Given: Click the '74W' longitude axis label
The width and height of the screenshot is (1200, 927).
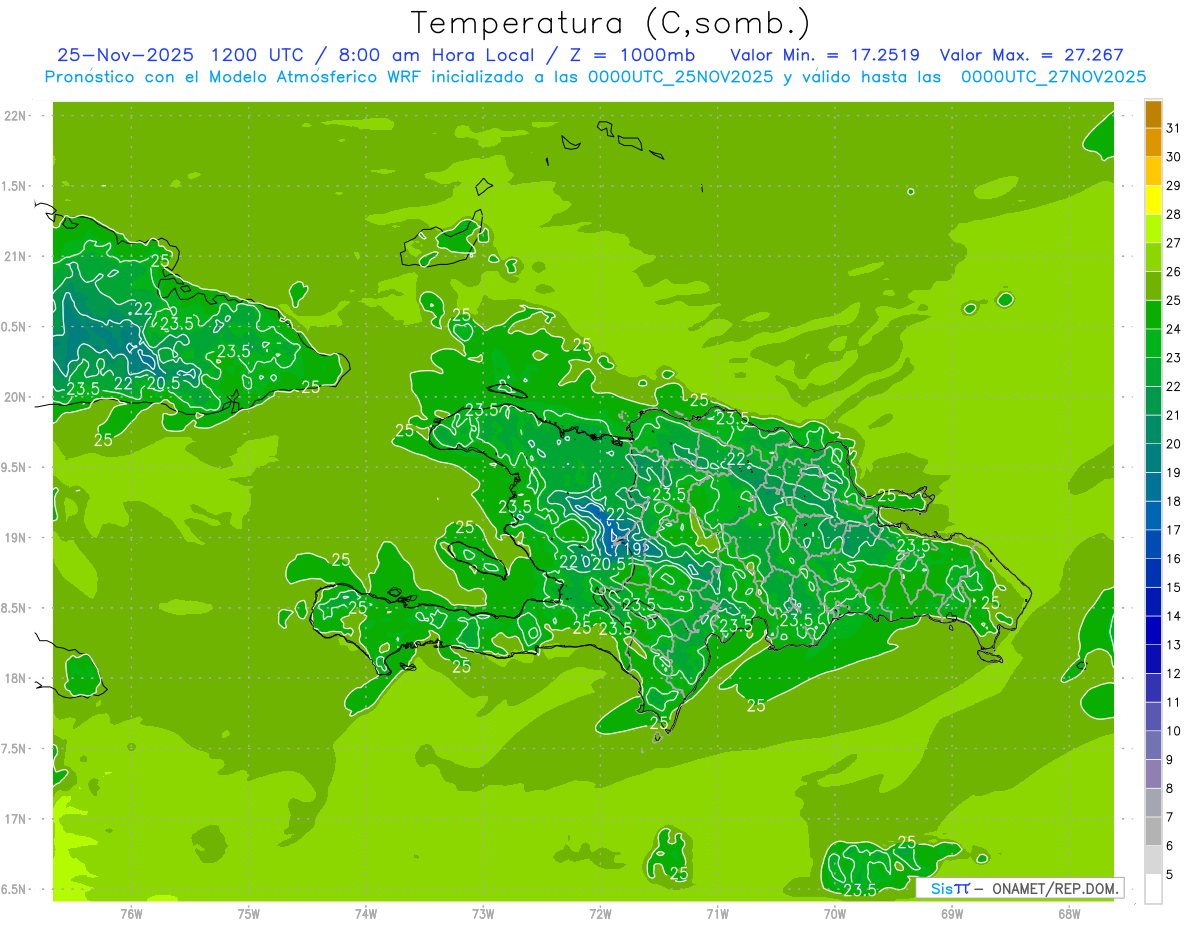Looking at the screenshot, I should tap(365, 913).
